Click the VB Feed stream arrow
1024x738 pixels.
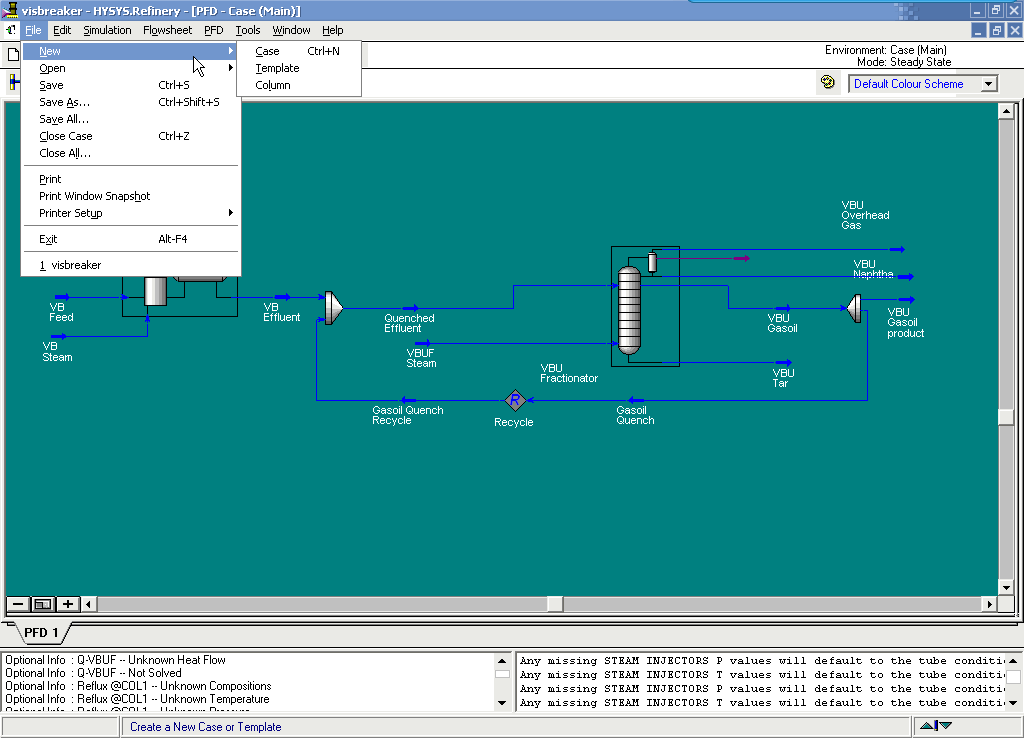[x=63, y=297]
